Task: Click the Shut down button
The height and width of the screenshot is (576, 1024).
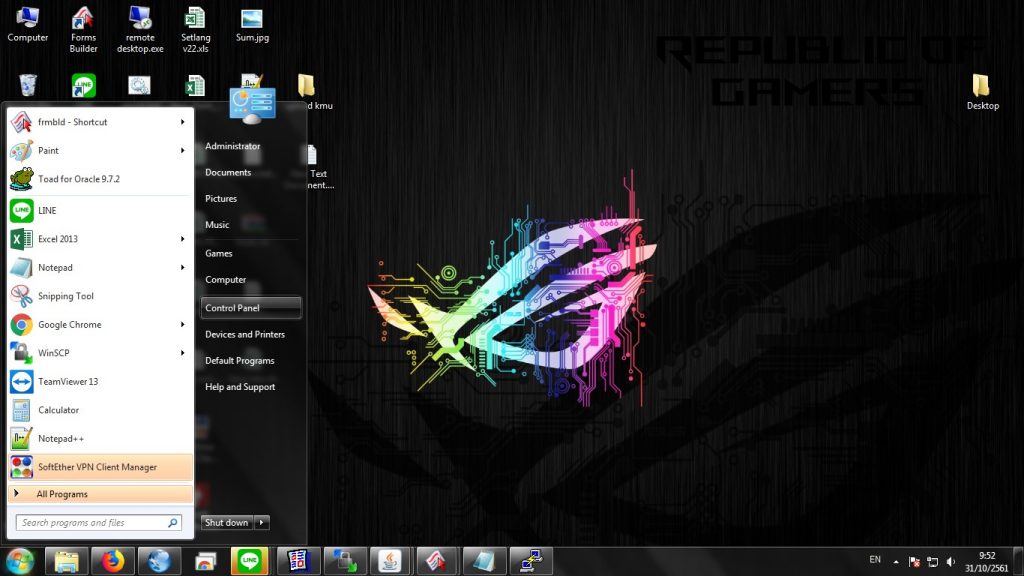Action: coord(227,522)
